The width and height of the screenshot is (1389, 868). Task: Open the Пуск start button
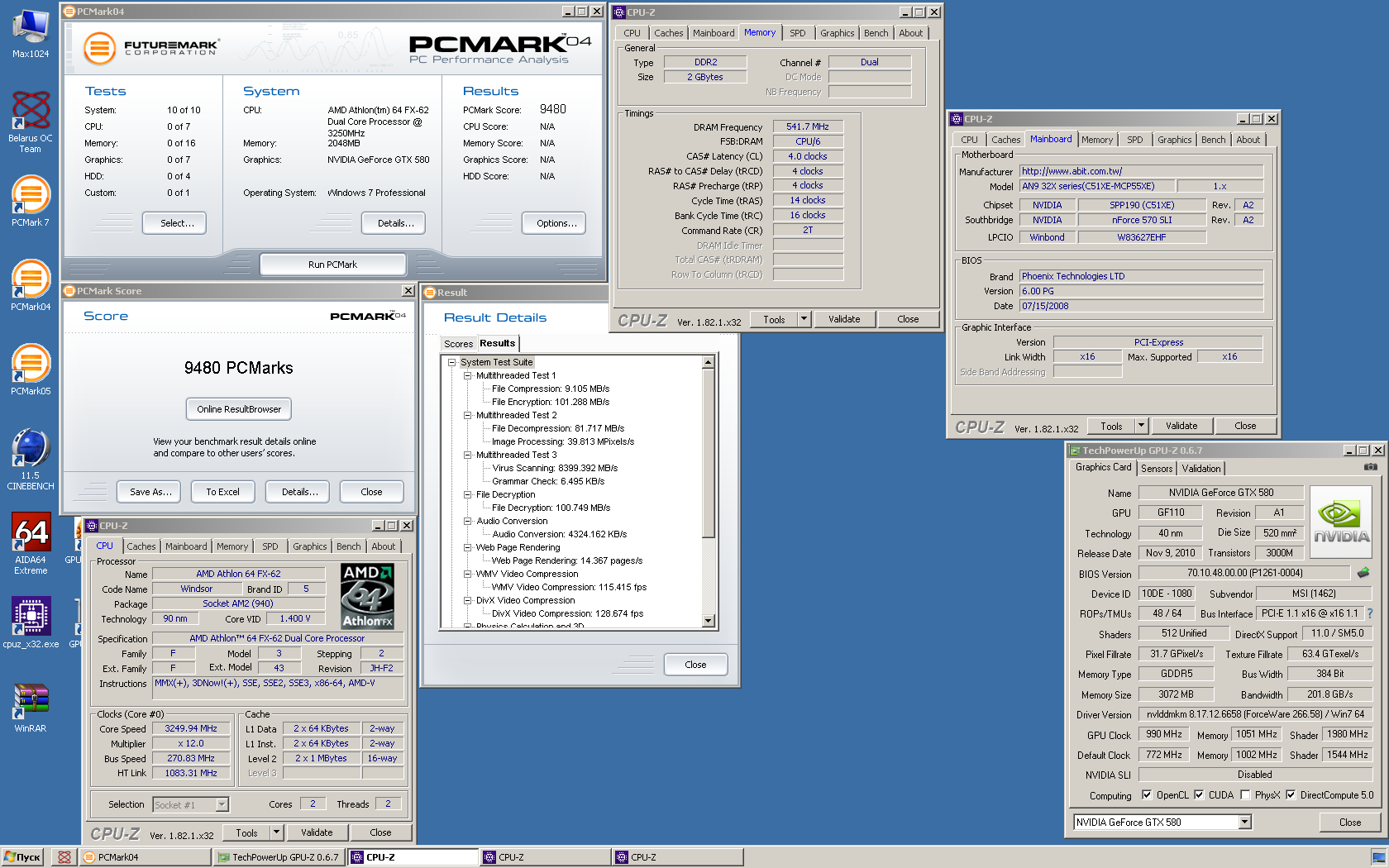click(x=22, y=857)
